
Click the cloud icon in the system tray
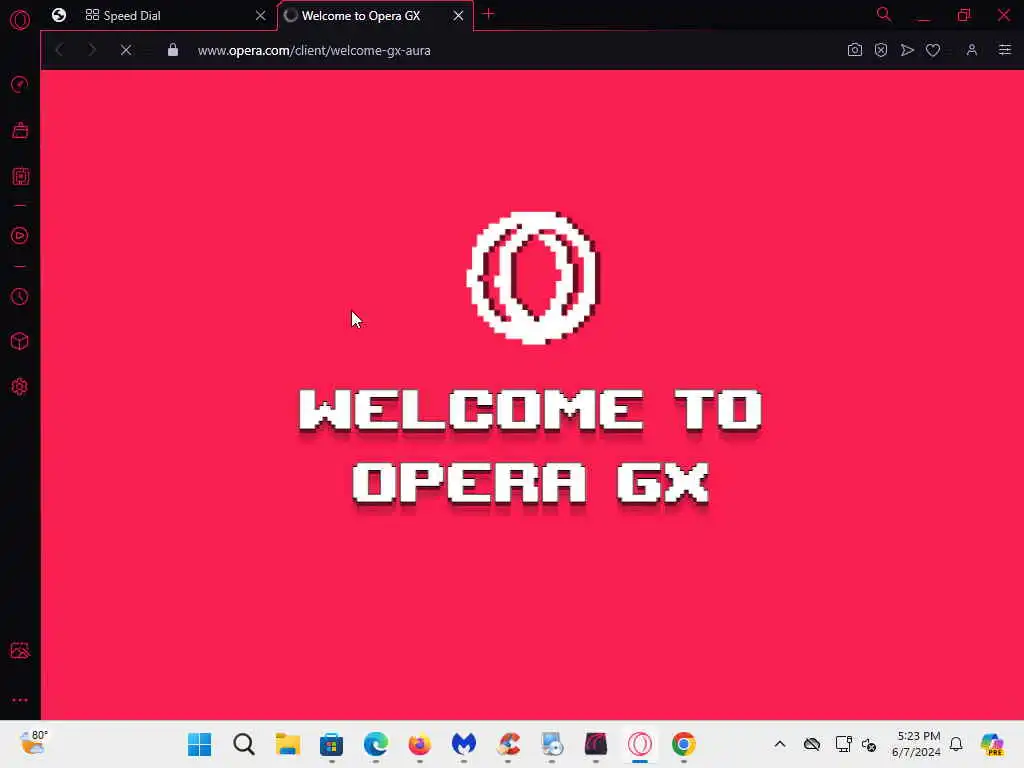[812, 744]
